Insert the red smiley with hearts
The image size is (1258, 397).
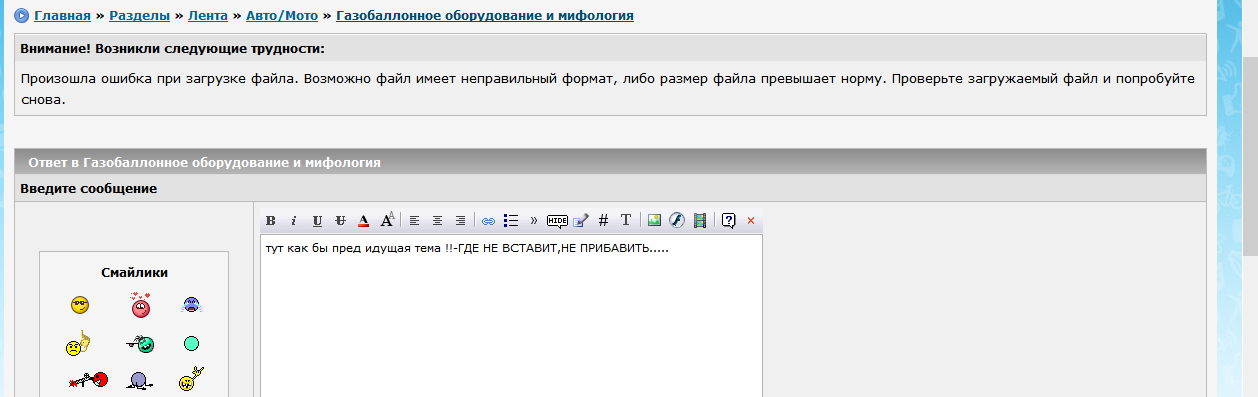pyautogui.click(x=140, y=305)
